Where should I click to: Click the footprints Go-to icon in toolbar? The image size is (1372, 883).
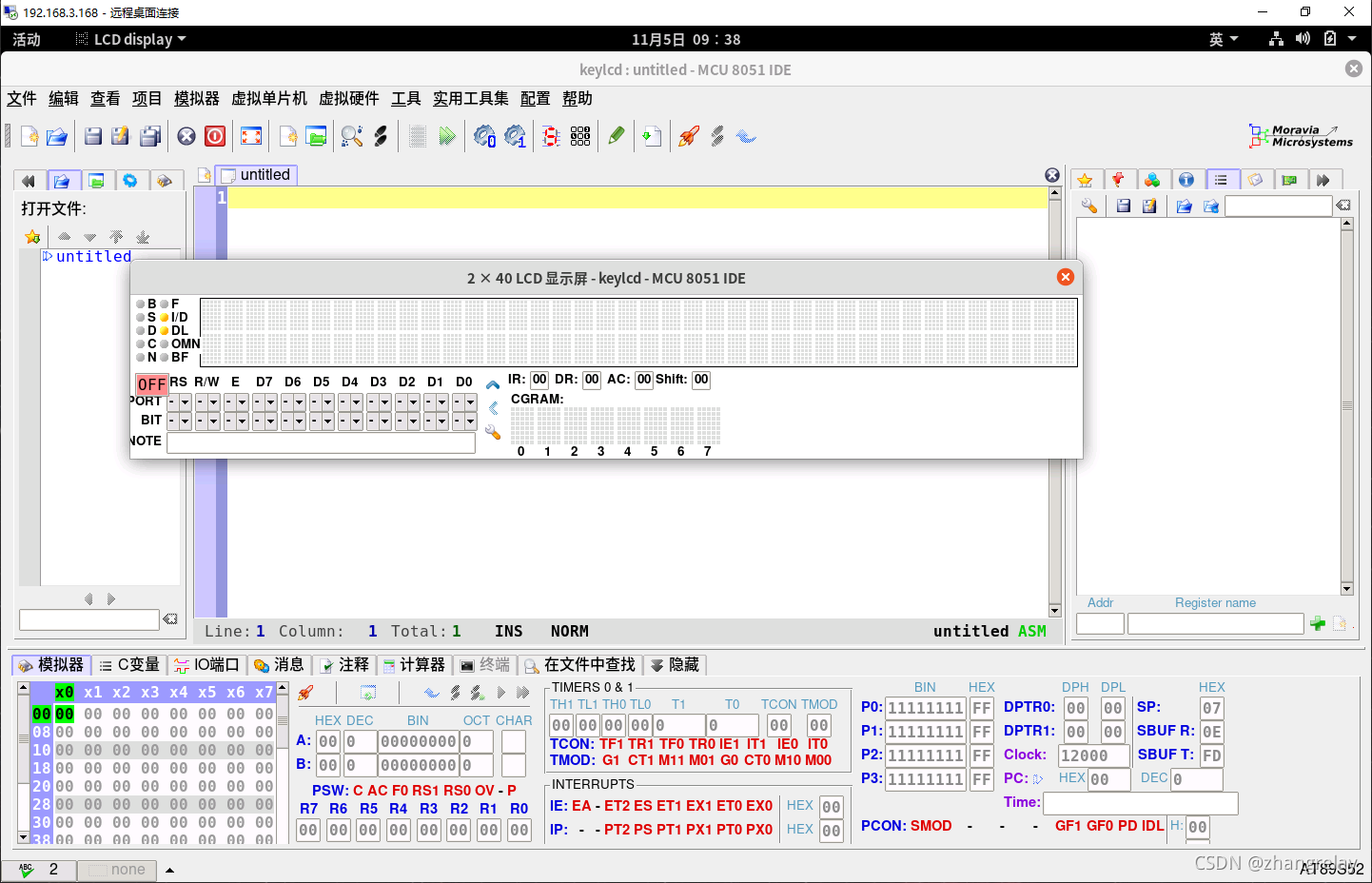pyautogui.click(x=381, y=136)
